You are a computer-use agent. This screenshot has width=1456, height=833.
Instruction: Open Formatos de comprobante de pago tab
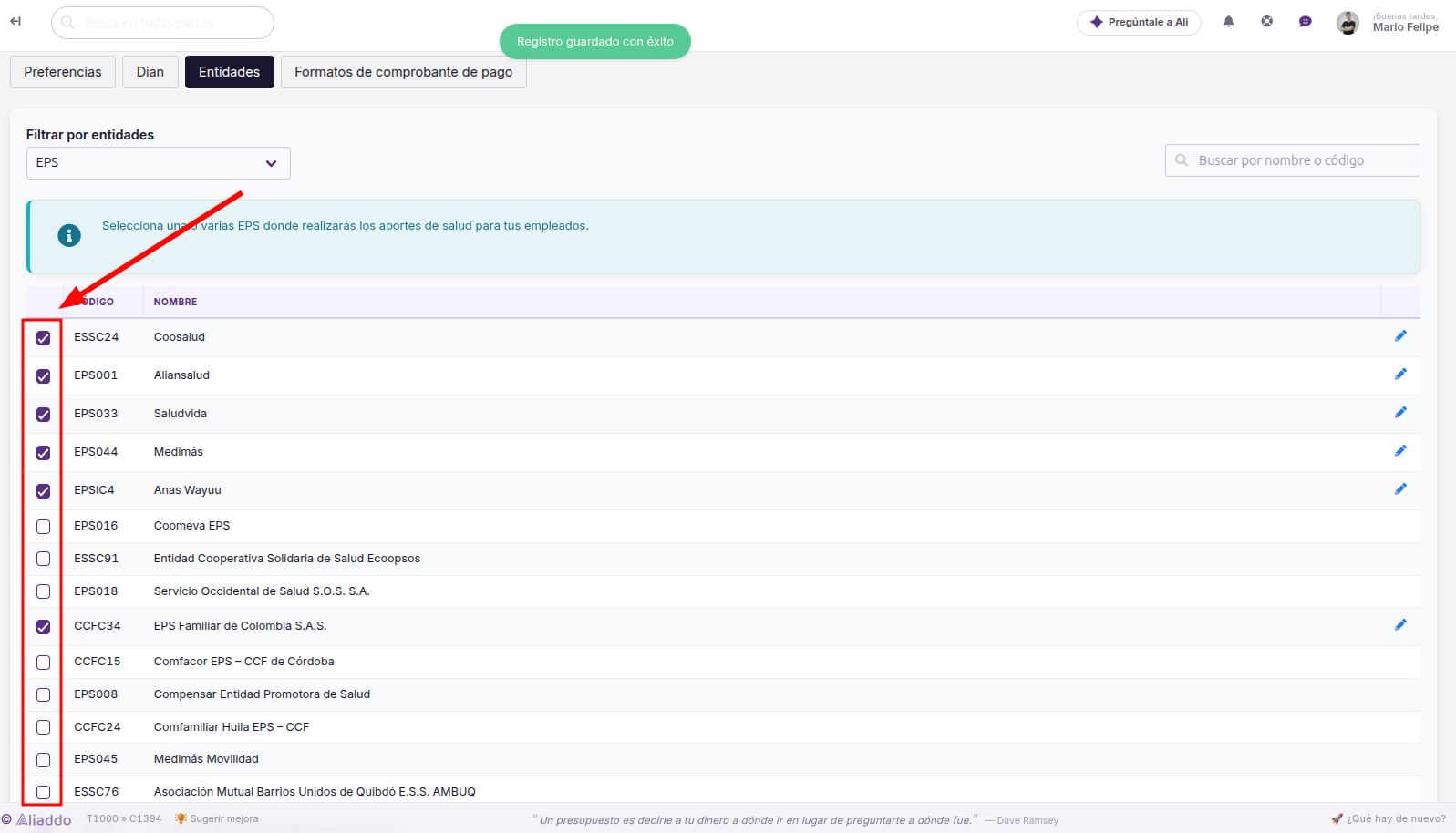click(404, 72)
